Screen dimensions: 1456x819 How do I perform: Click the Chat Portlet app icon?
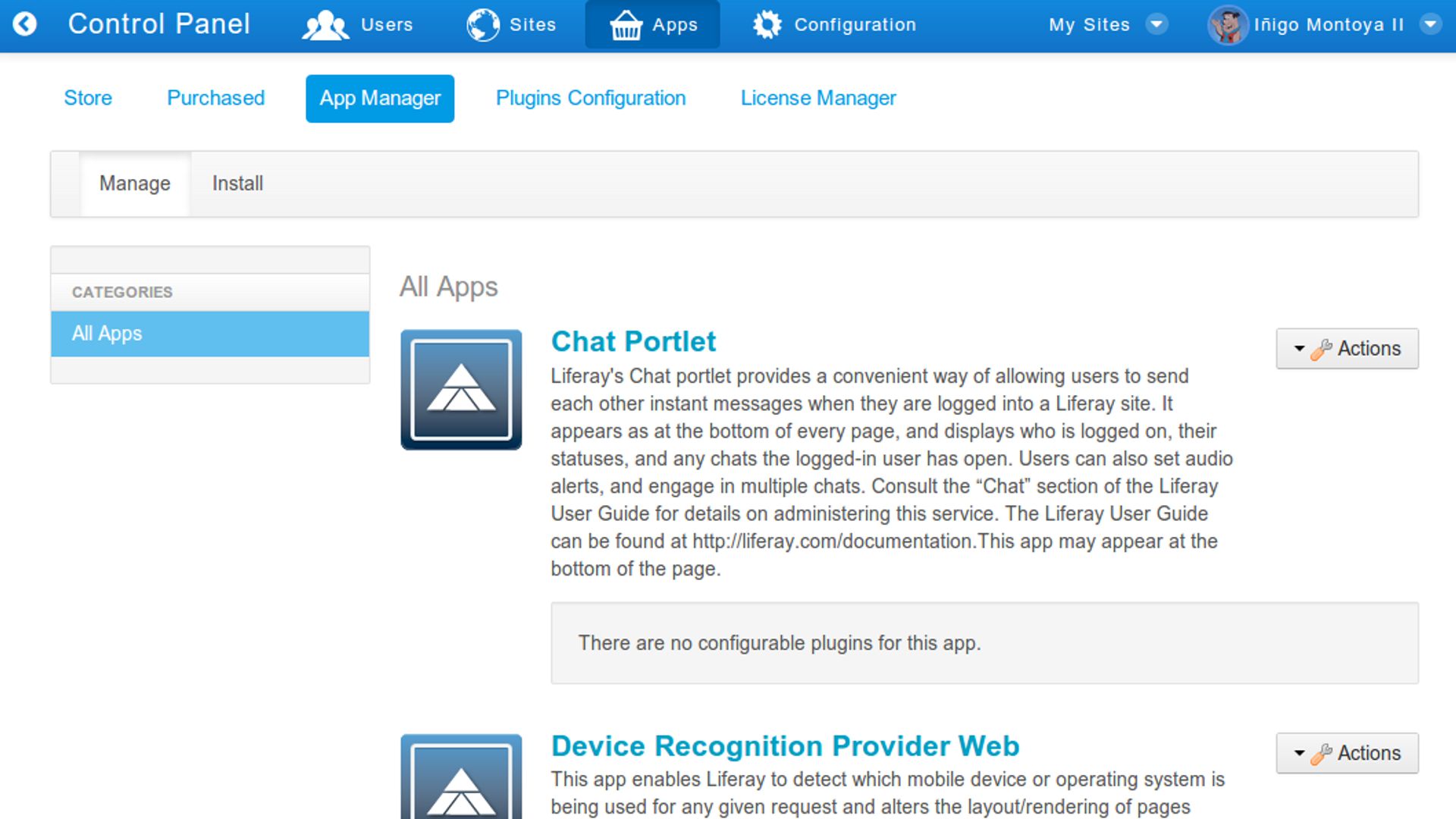(461, 389)
